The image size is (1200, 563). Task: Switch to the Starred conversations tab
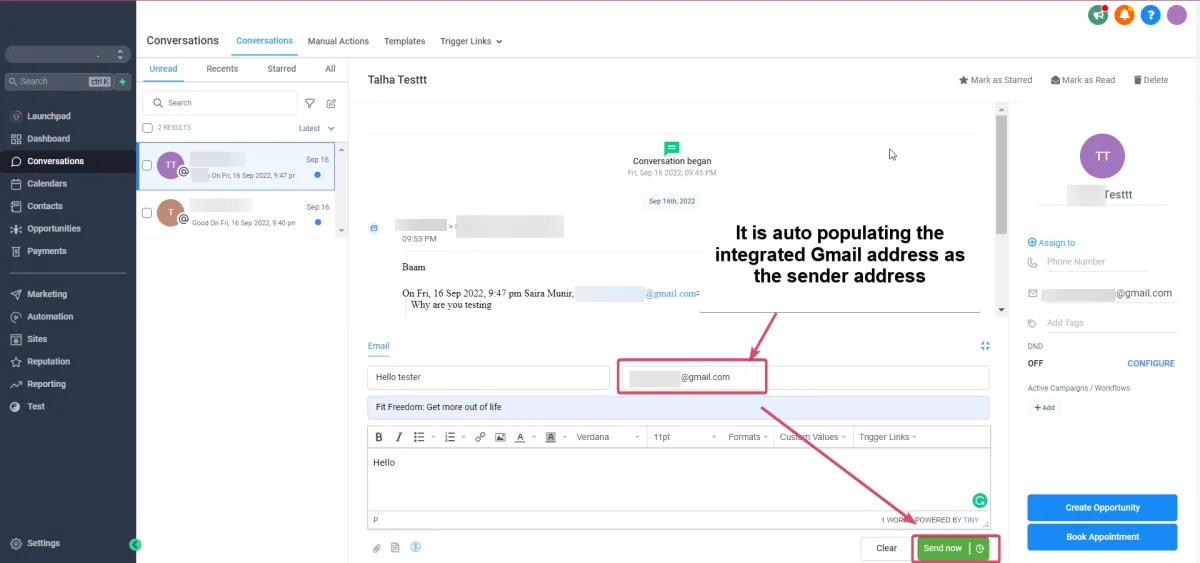(281, 69)
